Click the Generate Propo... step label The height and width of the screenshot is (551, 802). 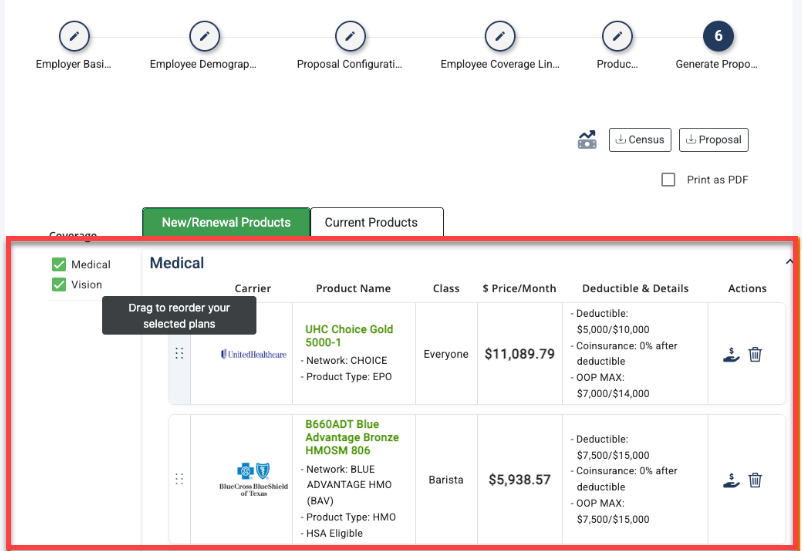717,64
